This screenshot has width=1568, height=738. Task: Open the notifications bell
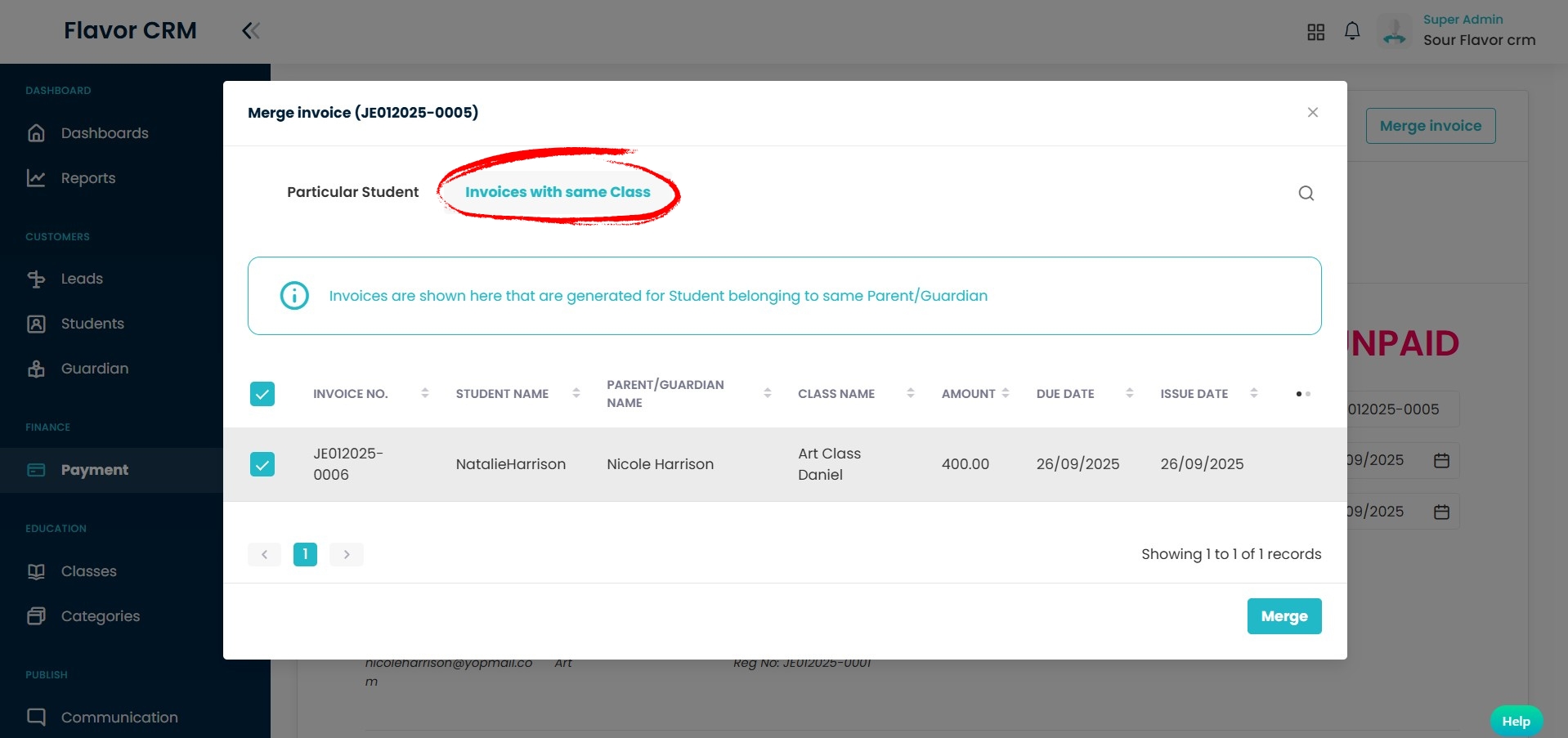[1352, 31]
